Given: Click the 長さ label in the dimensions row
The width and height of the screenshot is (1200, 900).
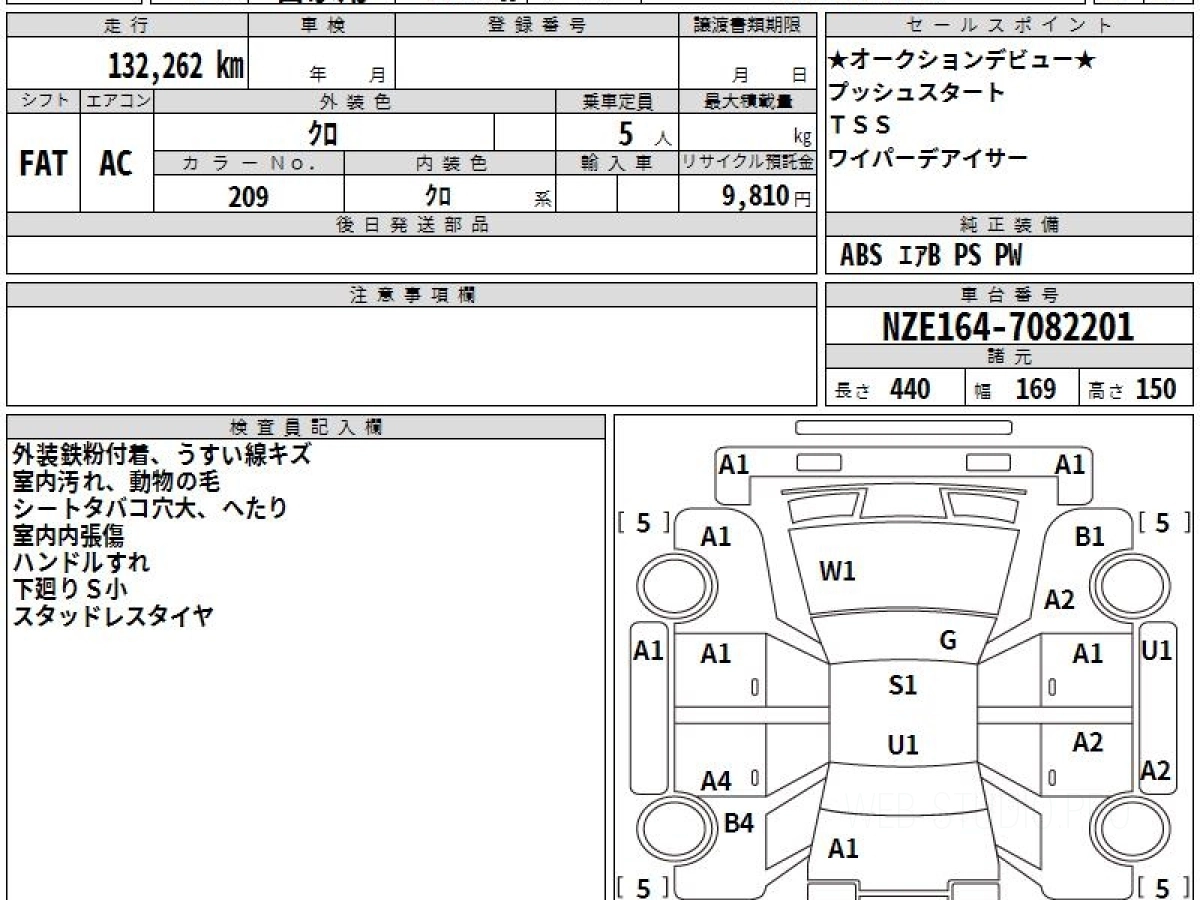Looking at the screenshot, I should click(x=853, y=391).
